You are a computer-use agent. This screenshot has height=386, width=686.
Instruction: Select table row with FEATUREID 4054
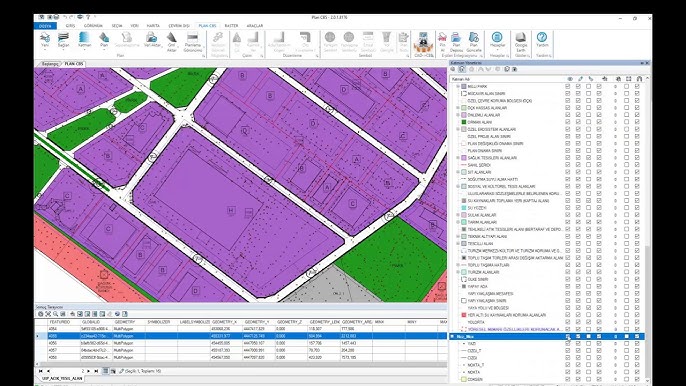(241, 329)
